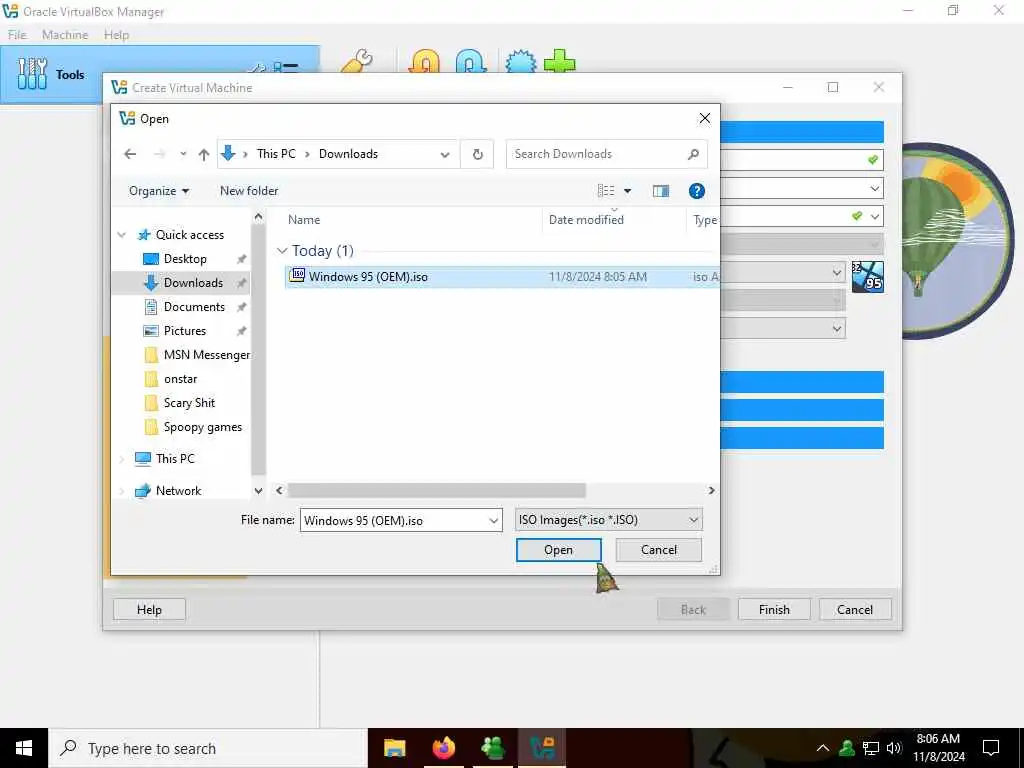Select Pictures in Quick access
Viewport: 1024px width, 768px height.
[x=185, y=331]
